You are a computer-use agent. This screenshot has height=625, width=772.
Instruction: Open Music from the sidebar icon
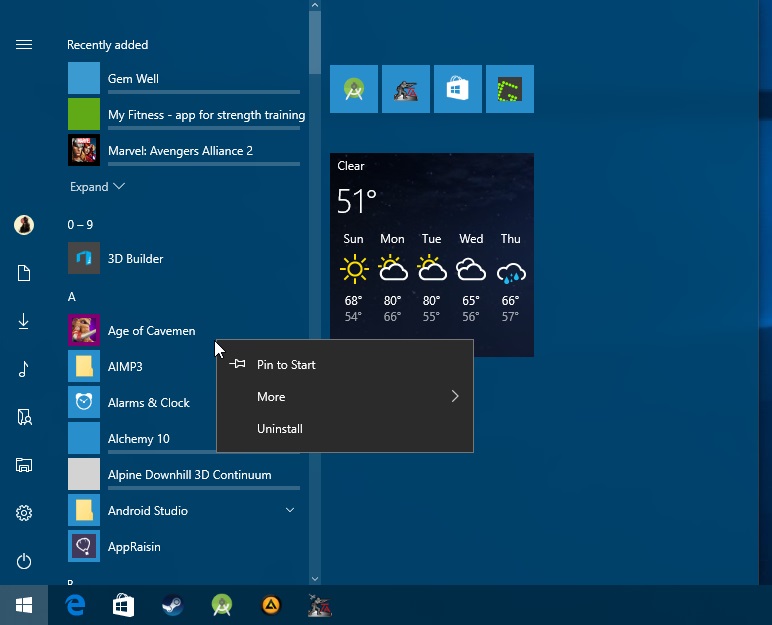coord(24,369)
